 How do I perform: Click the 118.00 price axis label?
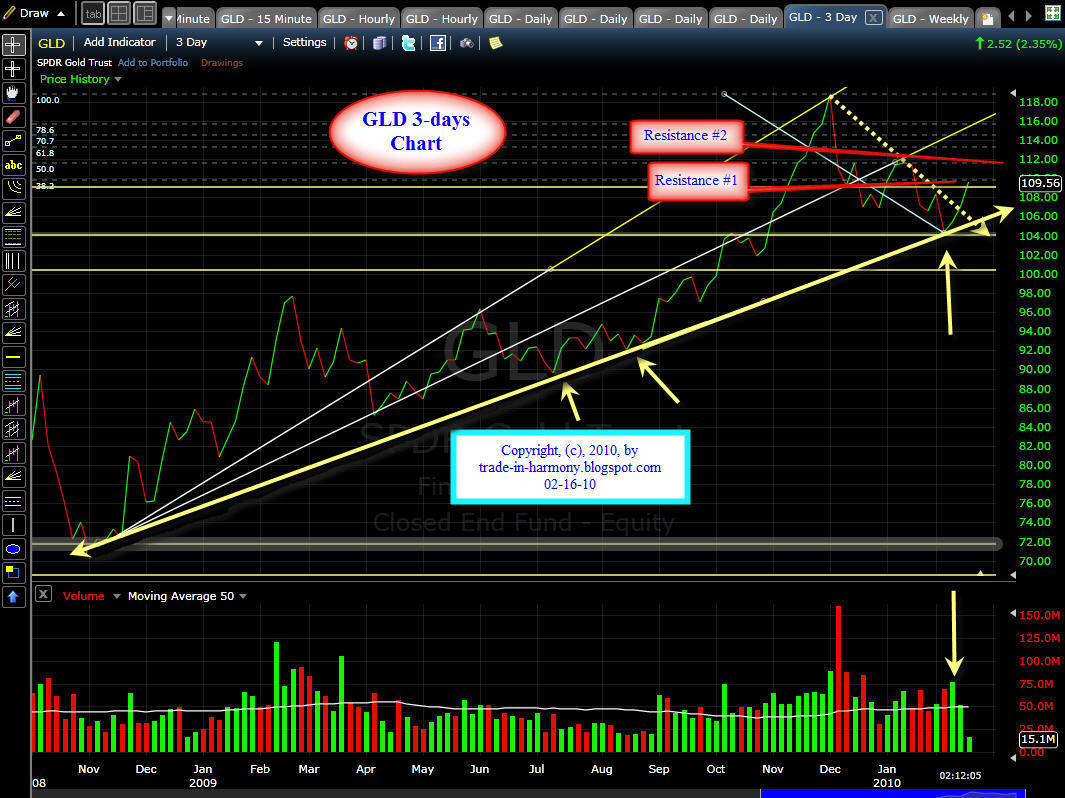[x=1039, y=102]
